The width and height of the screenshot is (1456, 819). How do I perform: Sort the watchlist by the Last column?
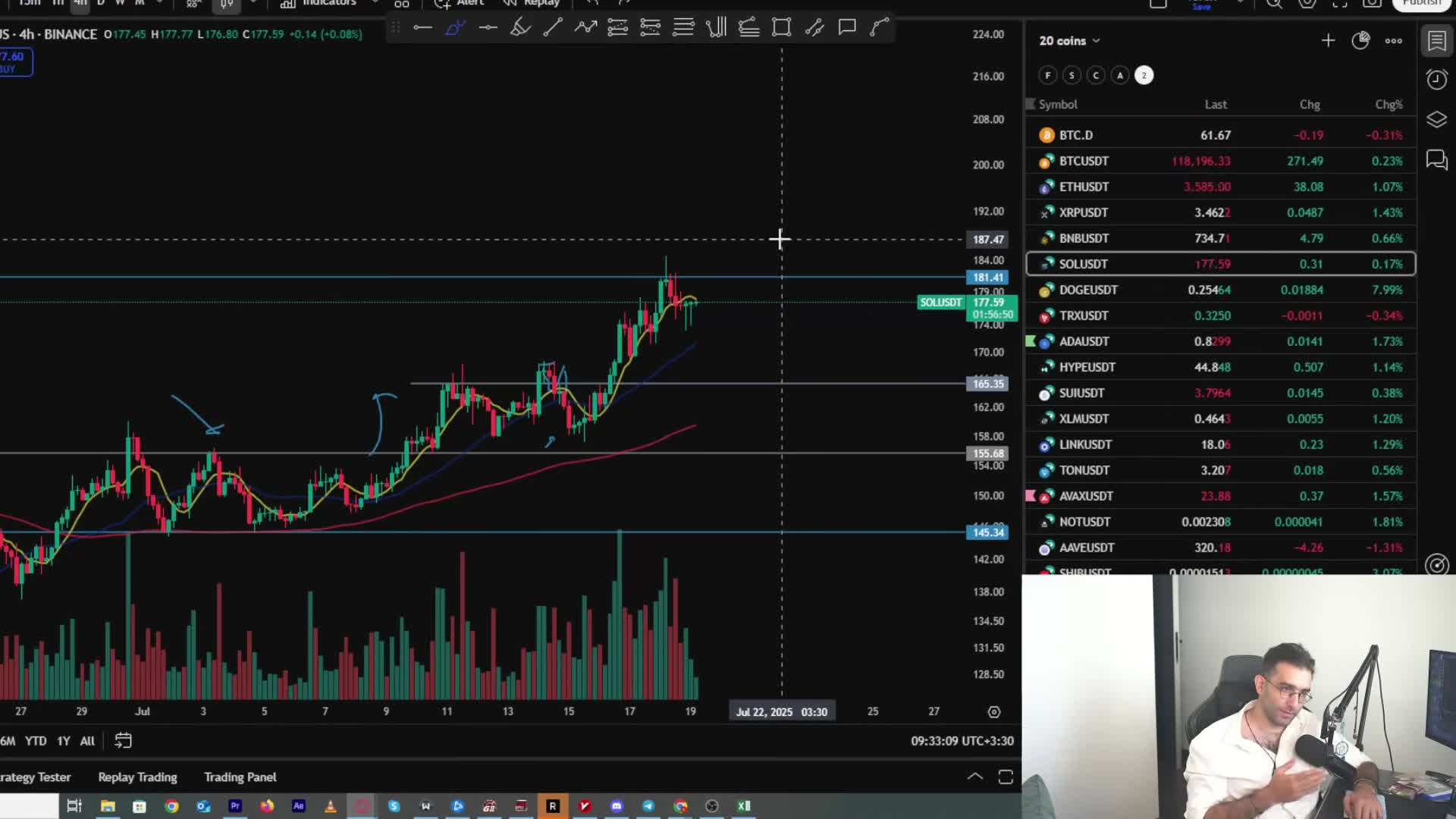[1216, 105]
